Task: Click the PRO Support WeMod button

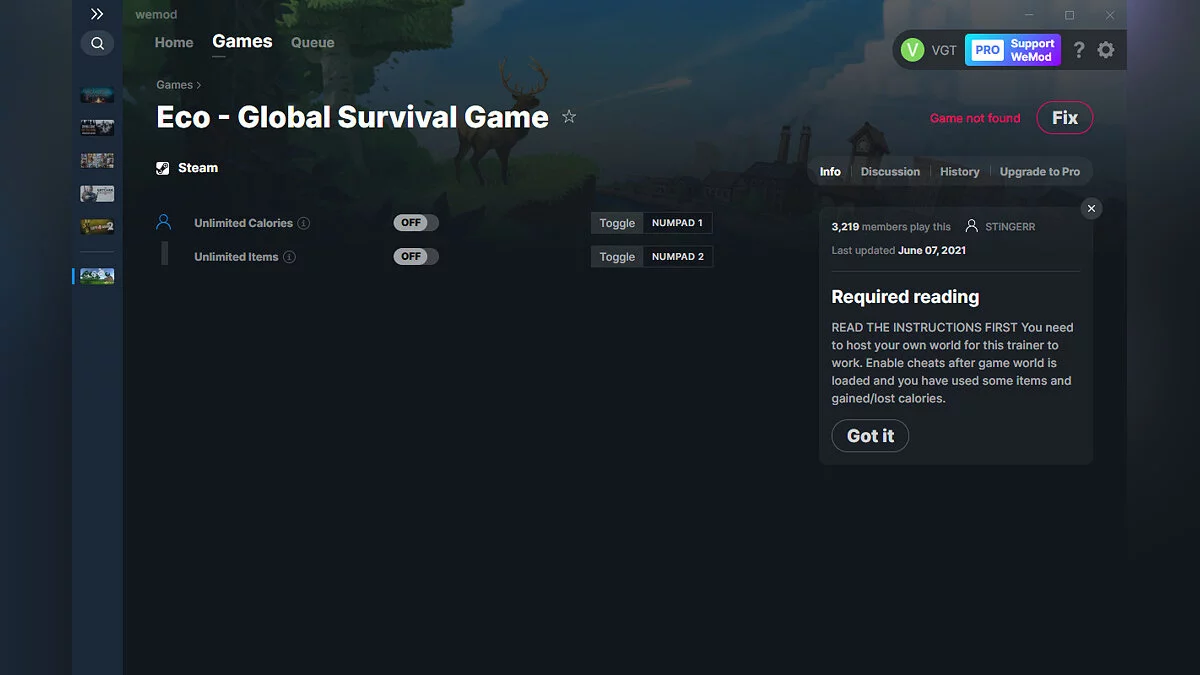Action: 1013,50
